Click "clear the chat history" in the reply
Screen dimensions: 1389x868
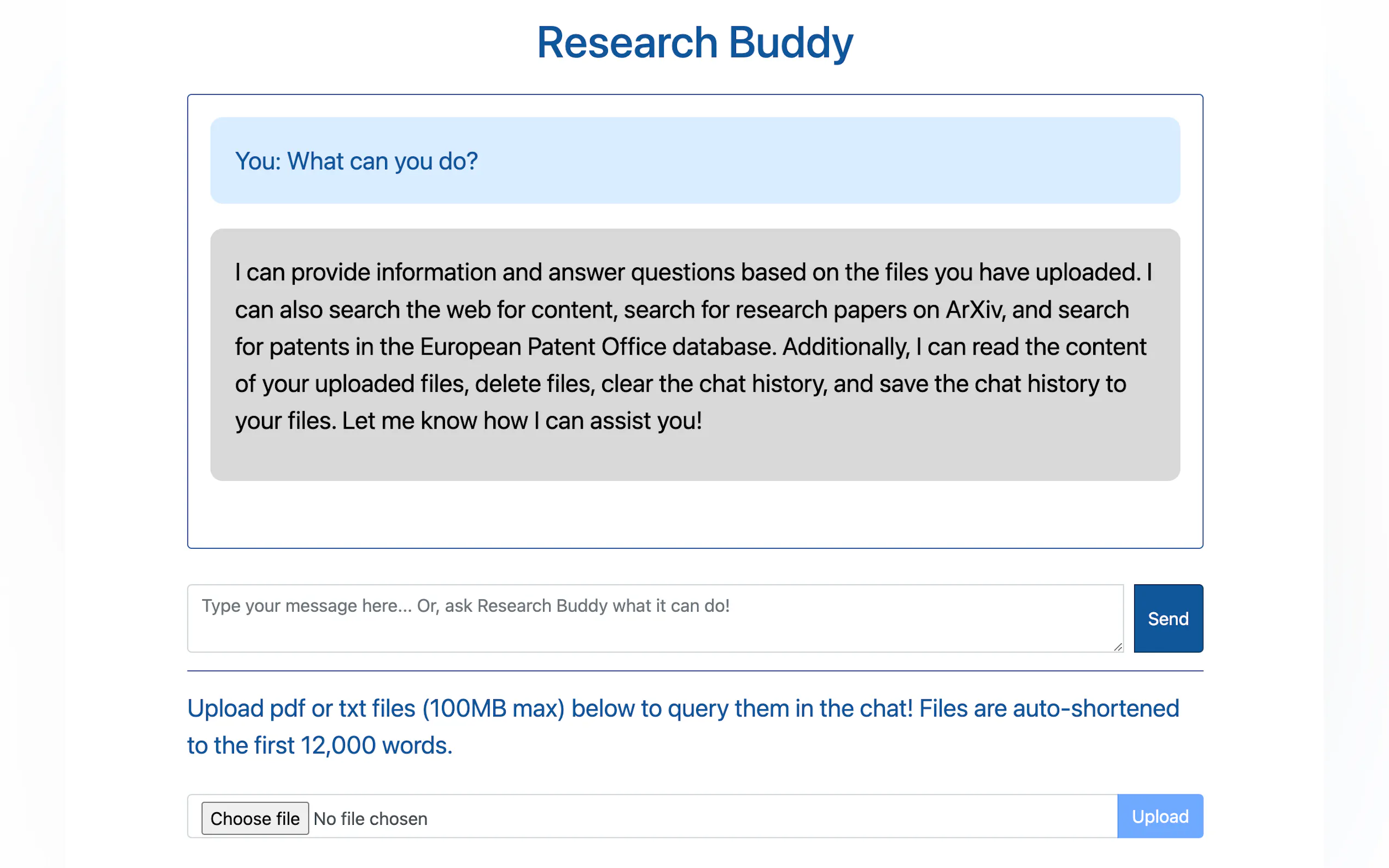coord(714,384)
